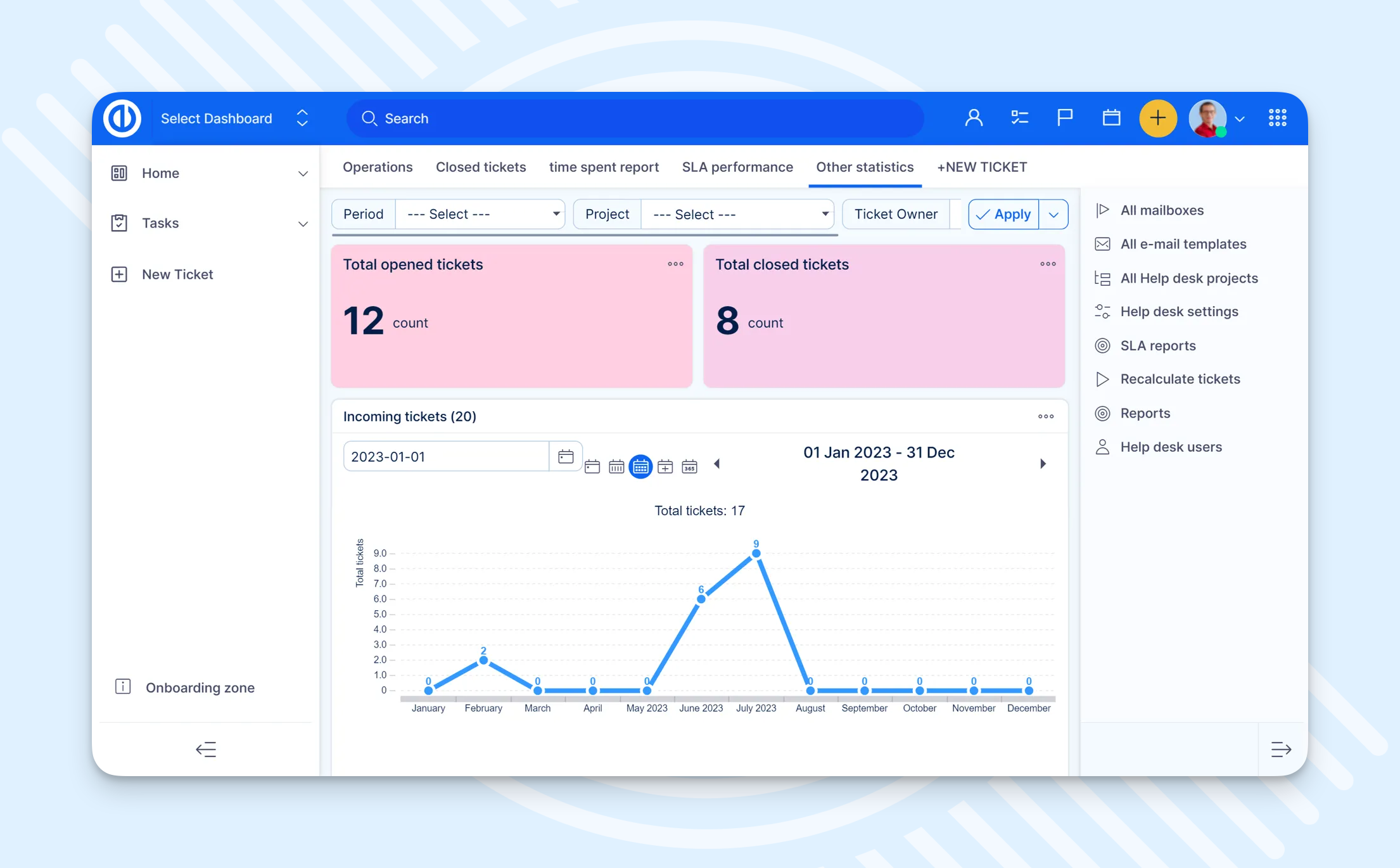Collapse the left sidebar using the arrow icon
1400x868 pixels.
205,750
